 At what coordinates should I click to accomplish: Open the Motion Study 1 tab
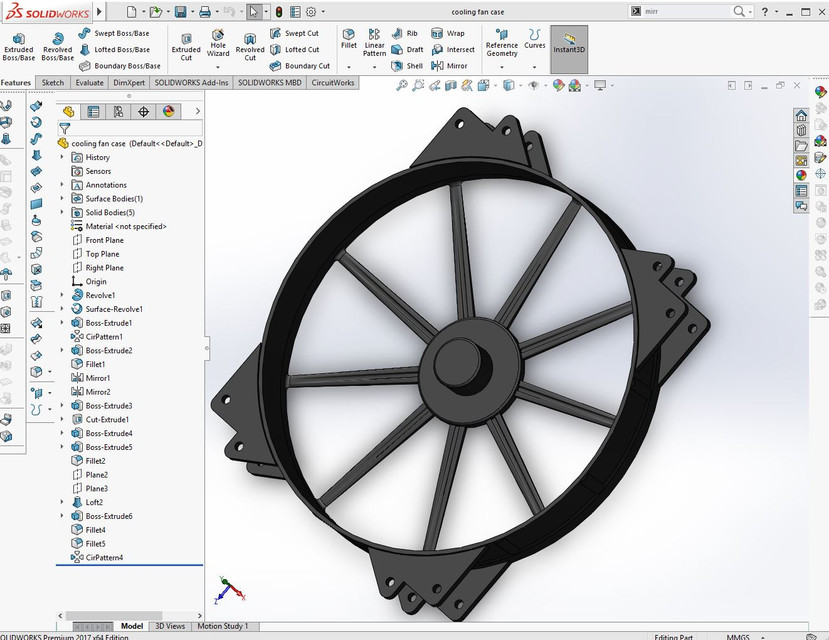coord(223,625)
